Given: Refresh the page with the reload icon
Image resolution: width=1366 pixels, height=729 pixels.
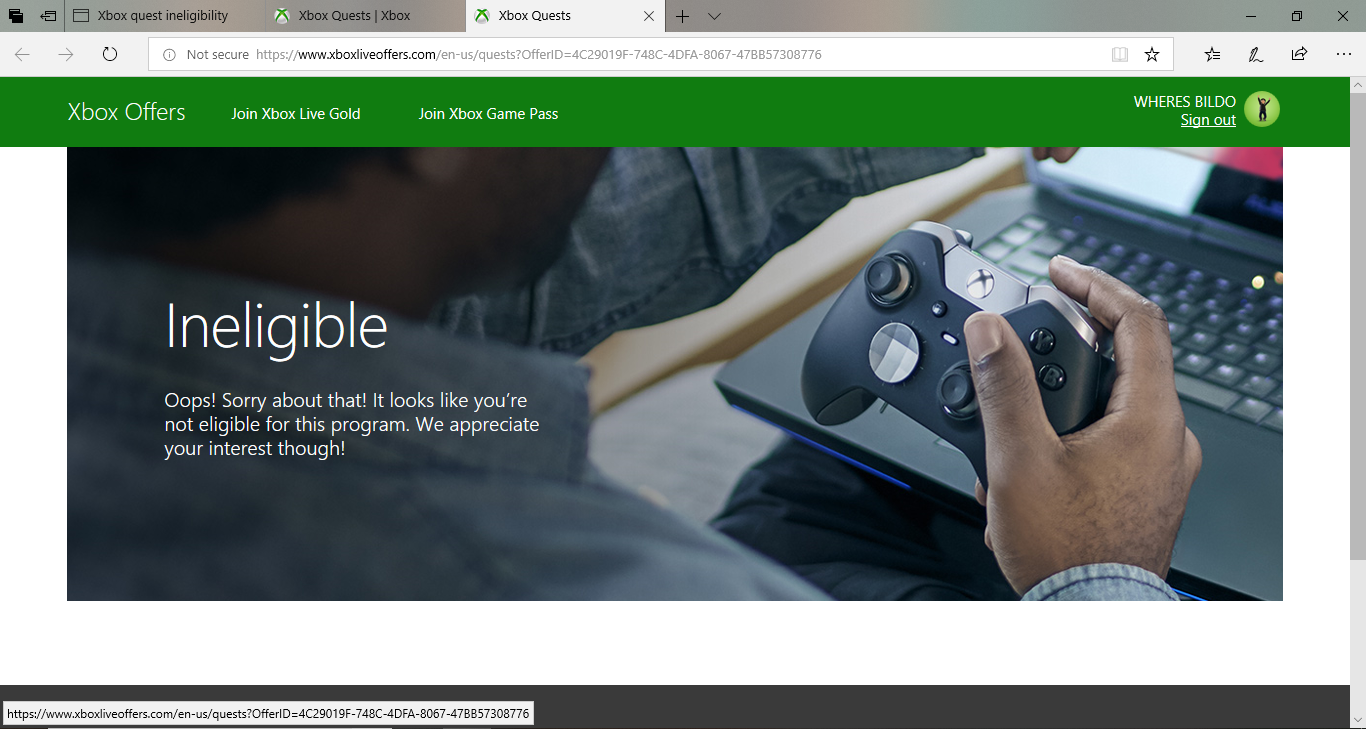Looking at the screenshot, I should tap(110, 55).
